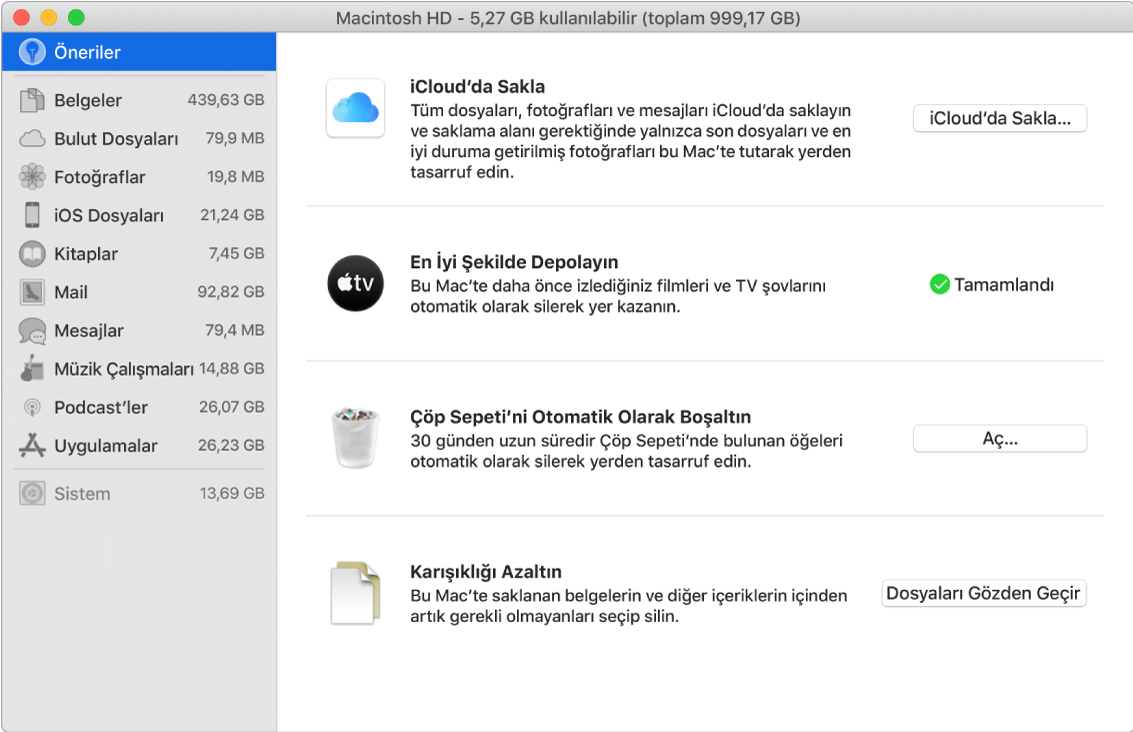
Task: Click the Dosyaları Gözden Geçir button
Action: tap(983, 593)
